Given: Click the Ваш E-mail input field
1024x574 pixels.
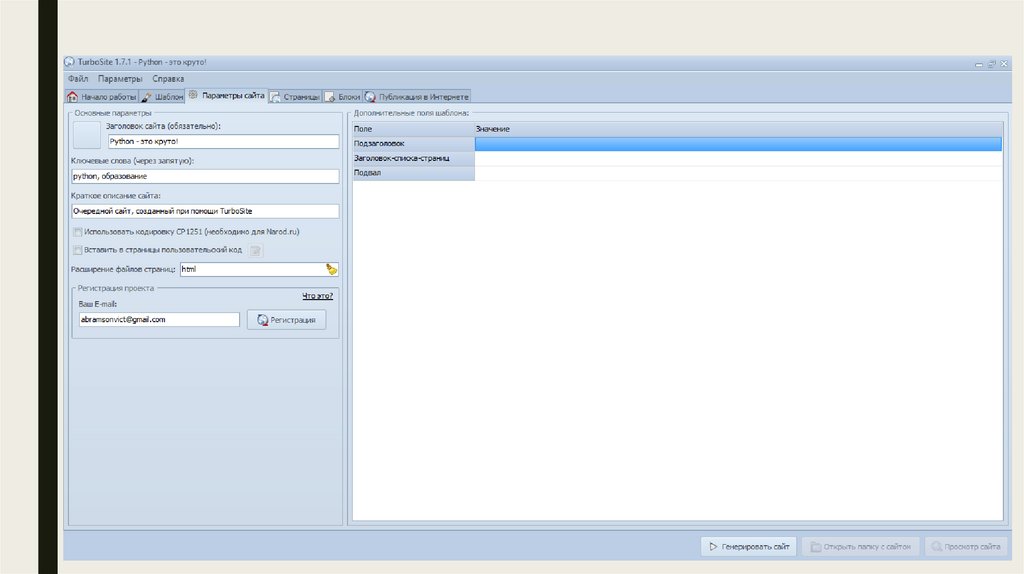Looking at the screenshot, I should tap(159, 320).
